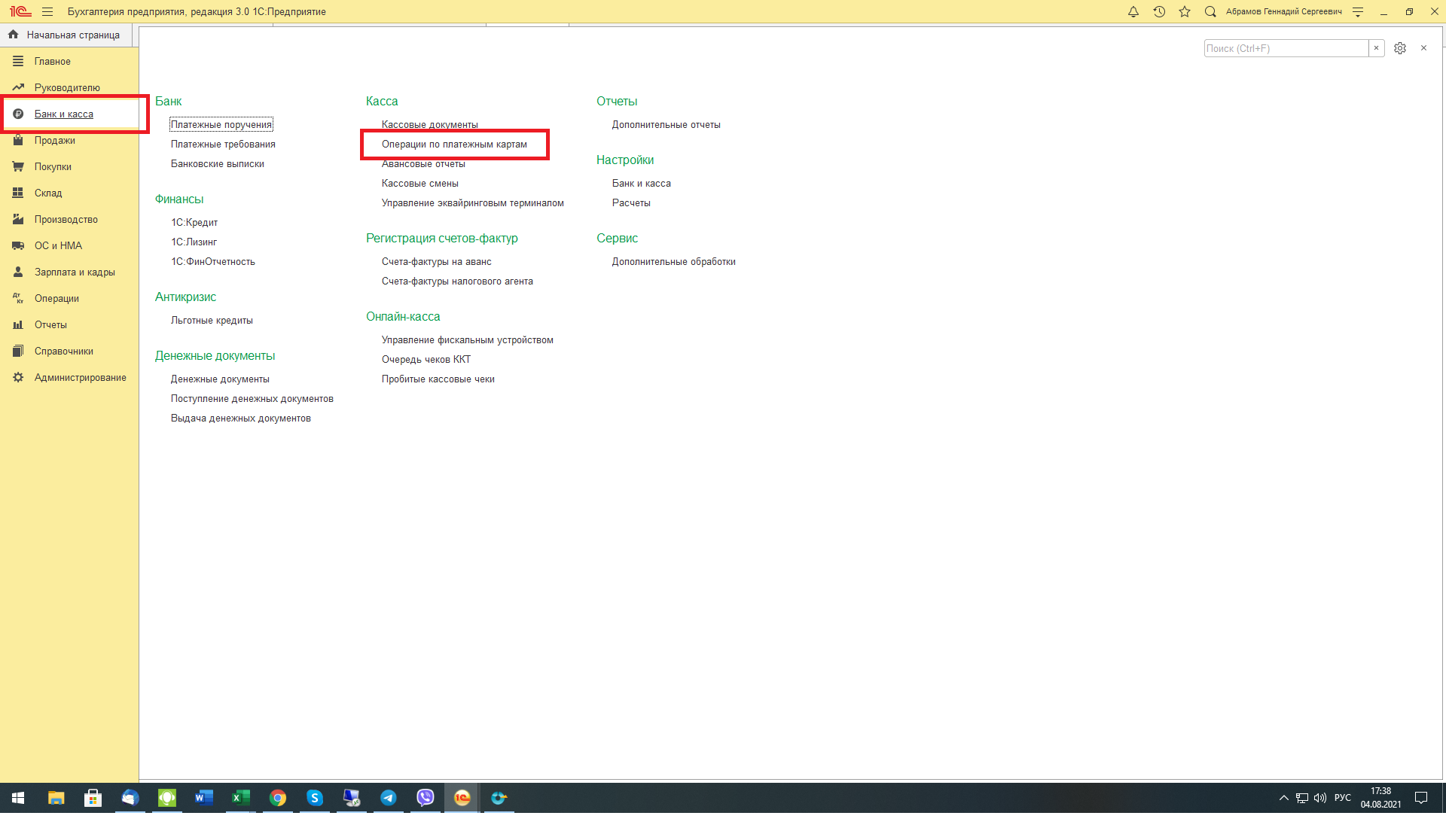Image resolution: width=1446 pixels, height=840 pixels.
Task: Open Telegram from Windows taskbar
Action: coord(389,798)
